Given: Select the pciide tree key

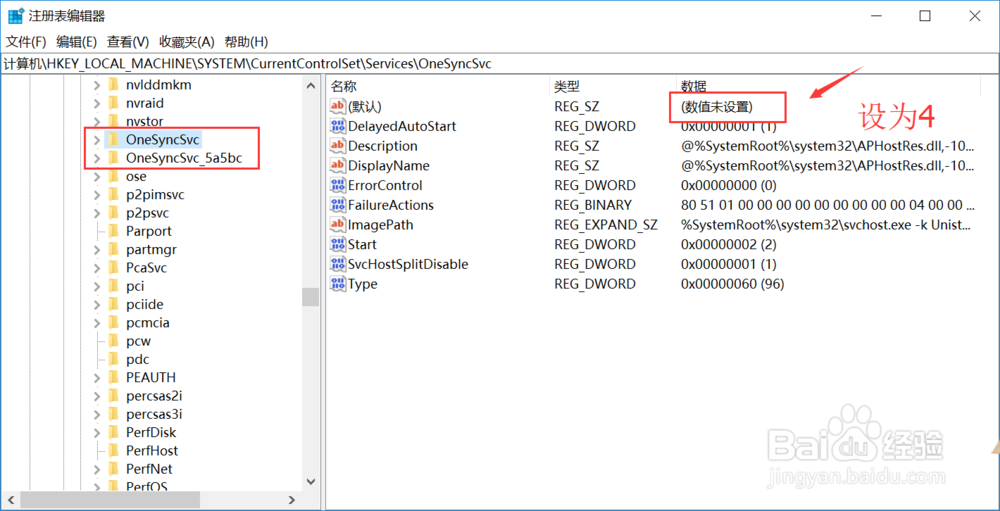Looking at the screenshot, I should point(147,304).
